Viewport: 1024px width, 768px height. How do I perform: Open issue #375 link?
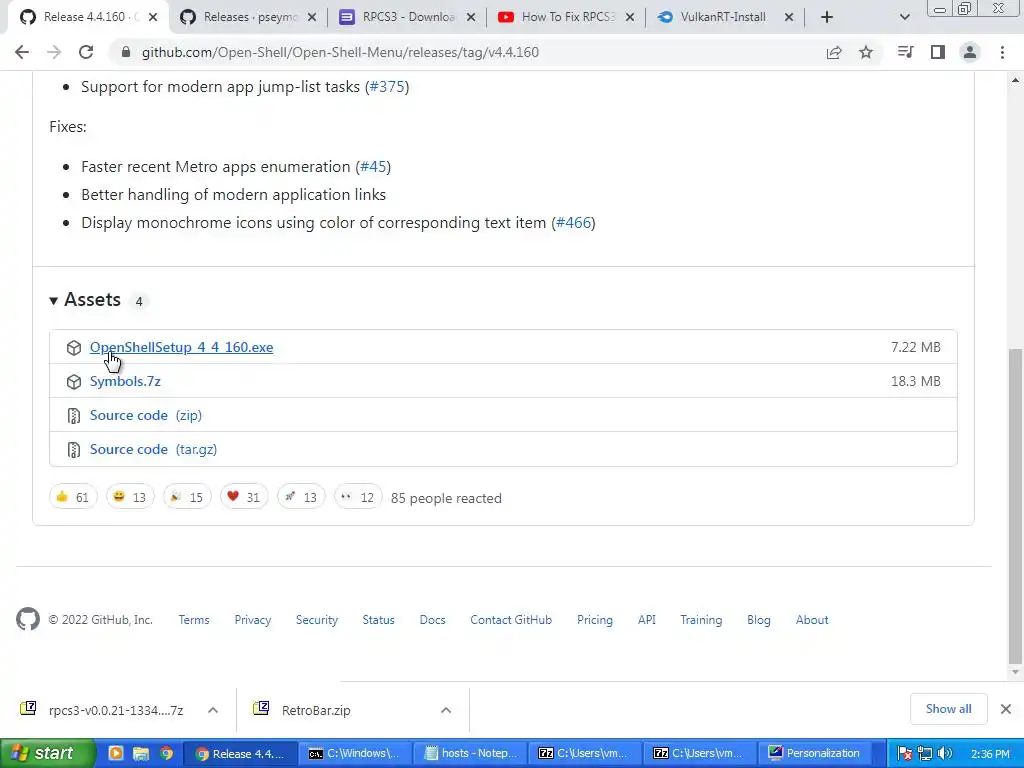tap(387, 87)
